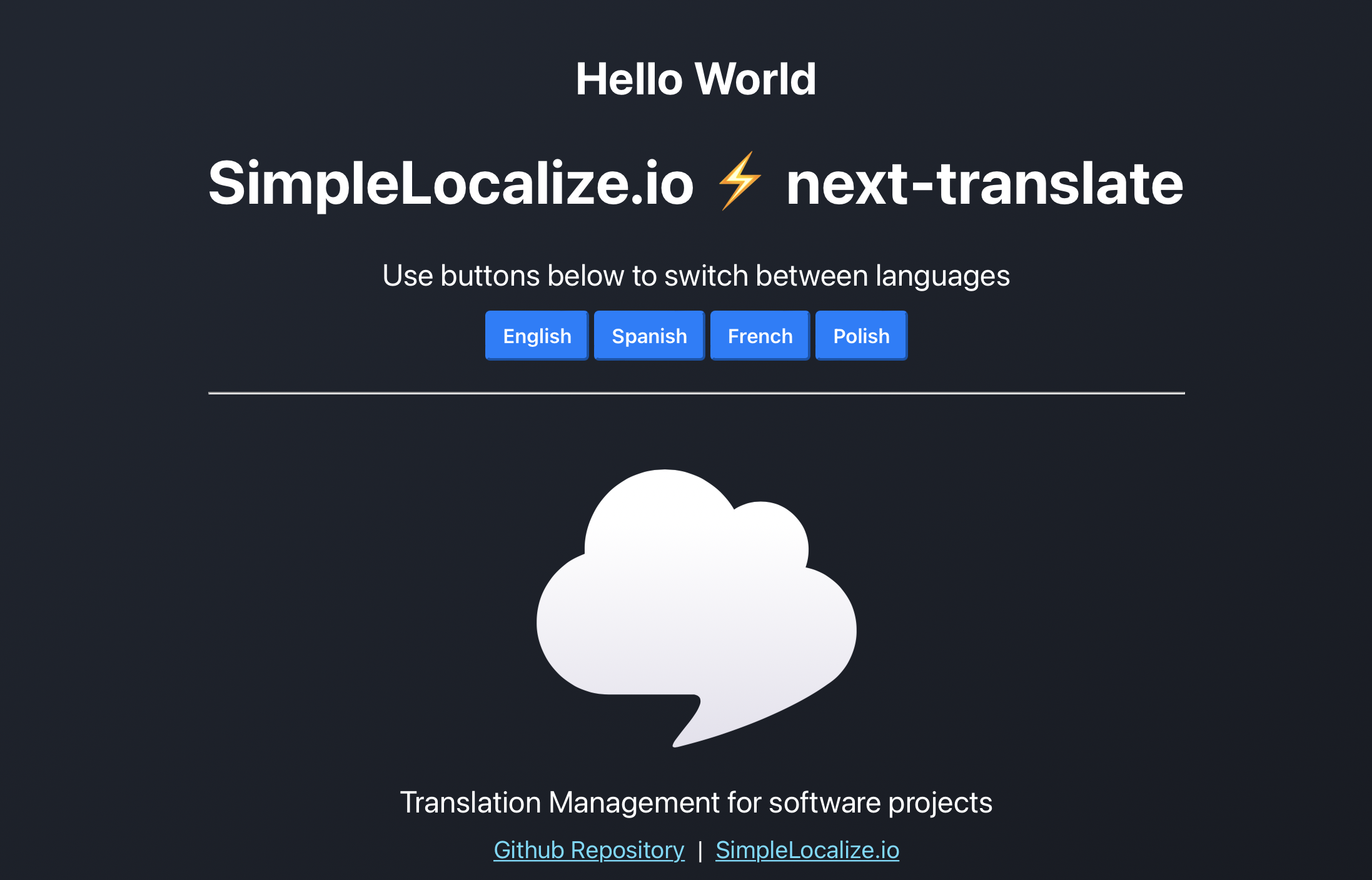Click the SimpleLocalize.io text in the main title
Image resolution: width=1372 pixels, height=880 pixels.
coord(451,183)
